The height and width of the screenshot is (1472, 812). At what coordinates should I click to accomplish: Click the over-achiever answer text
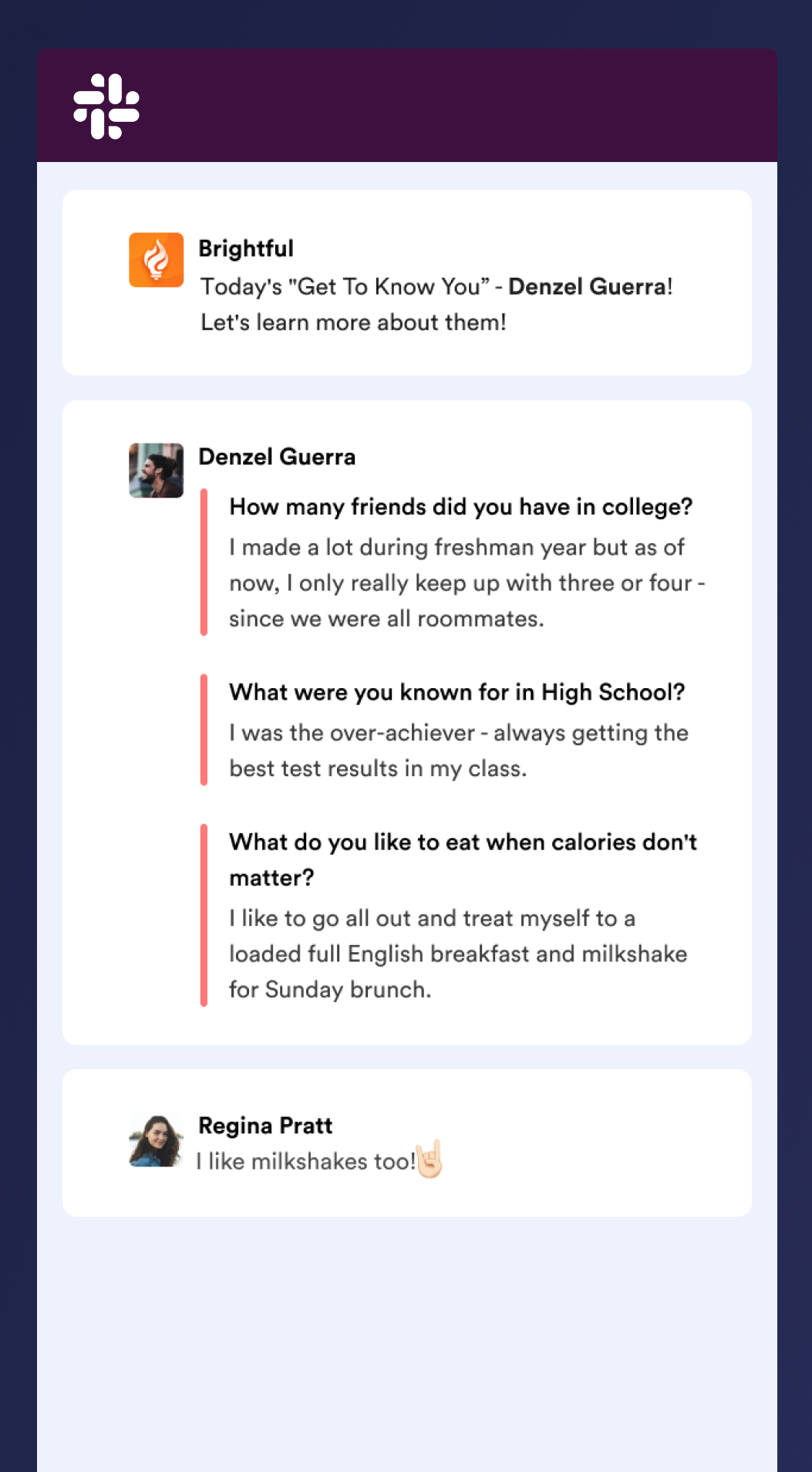pos(459,751)
